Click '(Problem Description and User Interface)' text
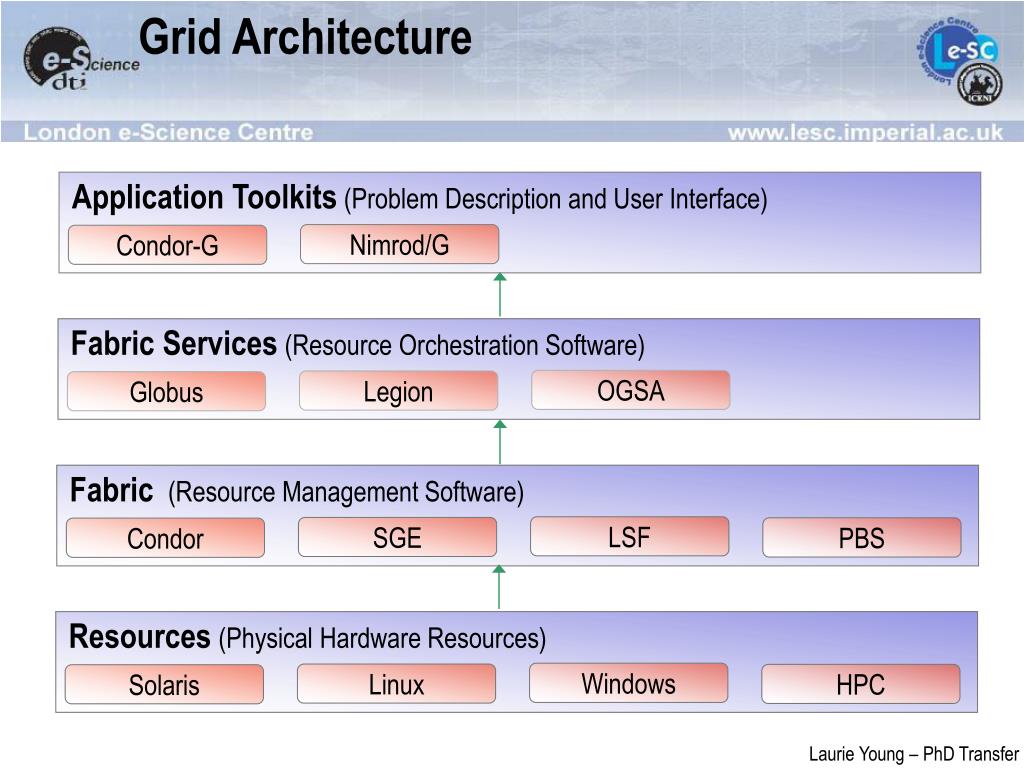Image resolution: width=1024 pixels, height=768 pixels. 556,199
